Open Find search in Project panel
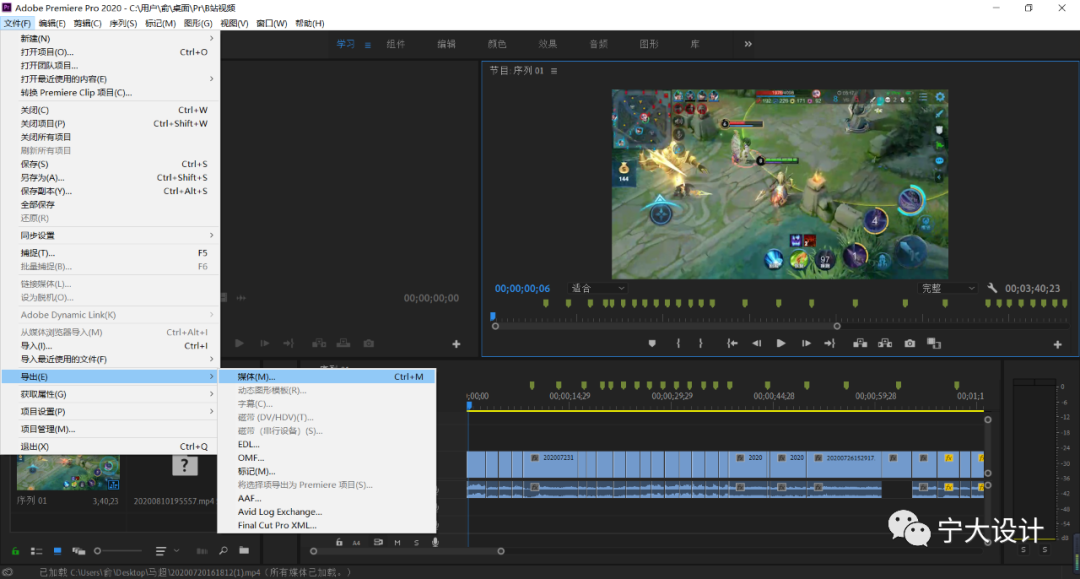The width and height of the screenshot is (1080, 579). point(223,551)
